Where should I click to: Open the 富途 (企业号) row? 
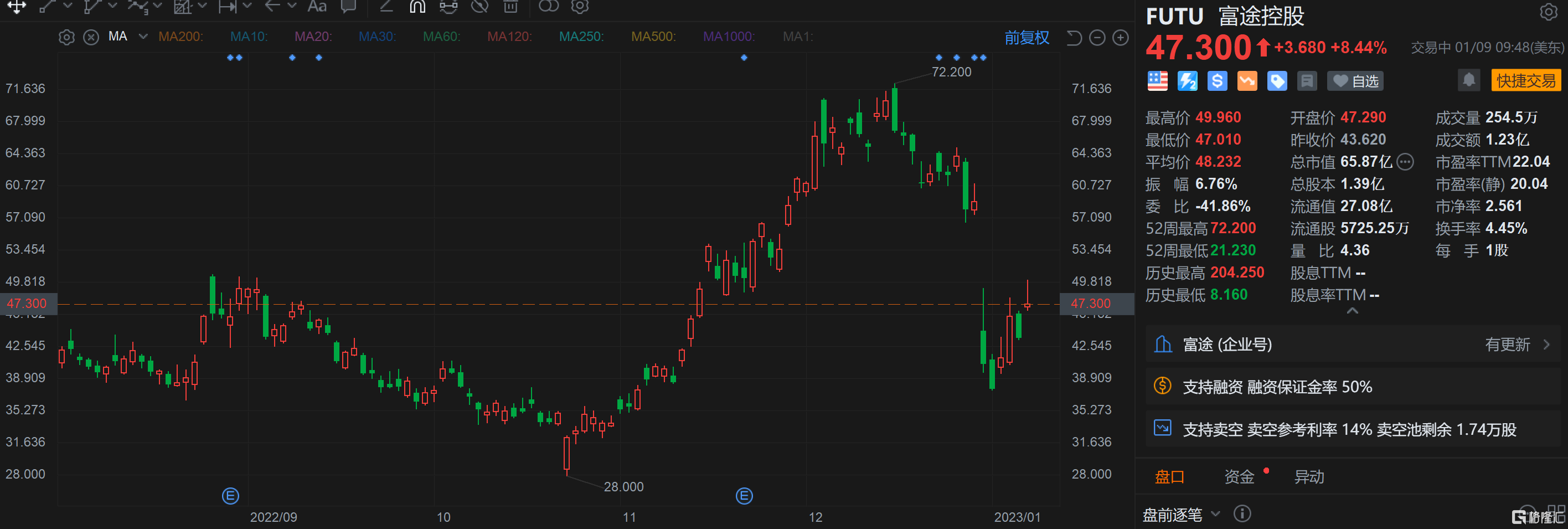(x=1352, y=345)
